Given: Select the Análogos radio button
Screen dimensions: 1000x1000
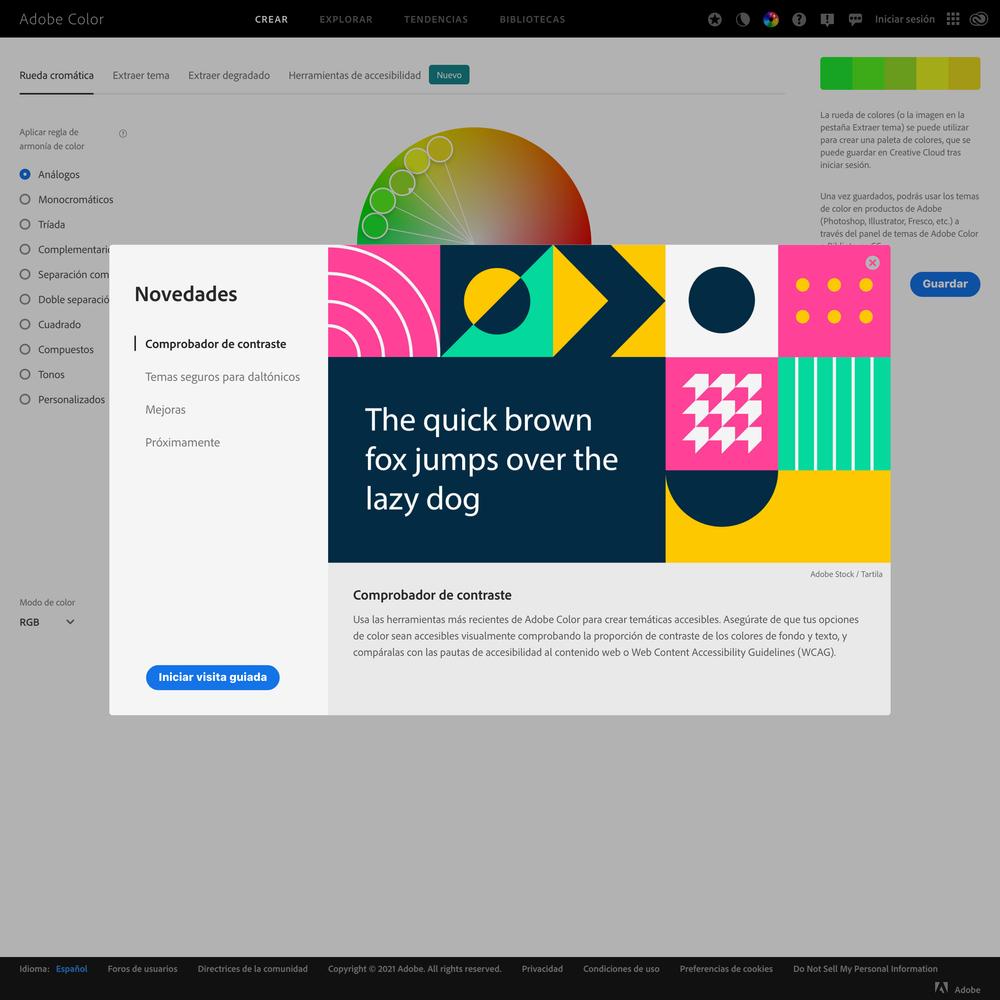Looking at the screenshot, I should pos(25,174).
